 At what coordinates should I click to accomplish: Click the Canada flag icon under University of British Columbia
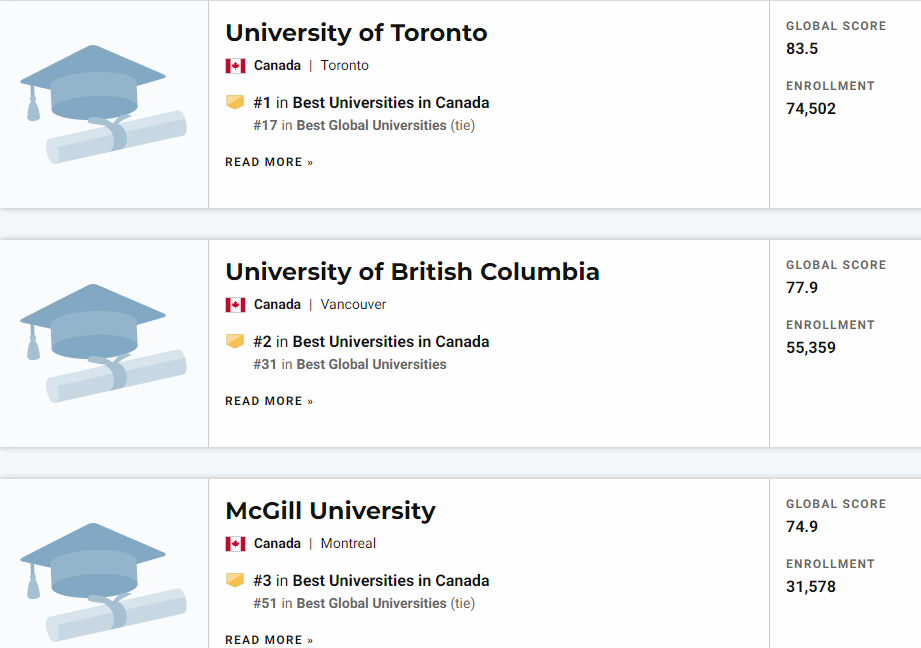pos(236,305)
